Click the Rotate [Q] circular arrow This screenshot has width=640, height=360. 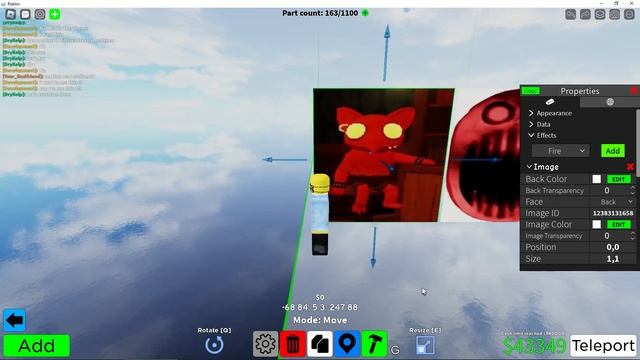point(214,345)
